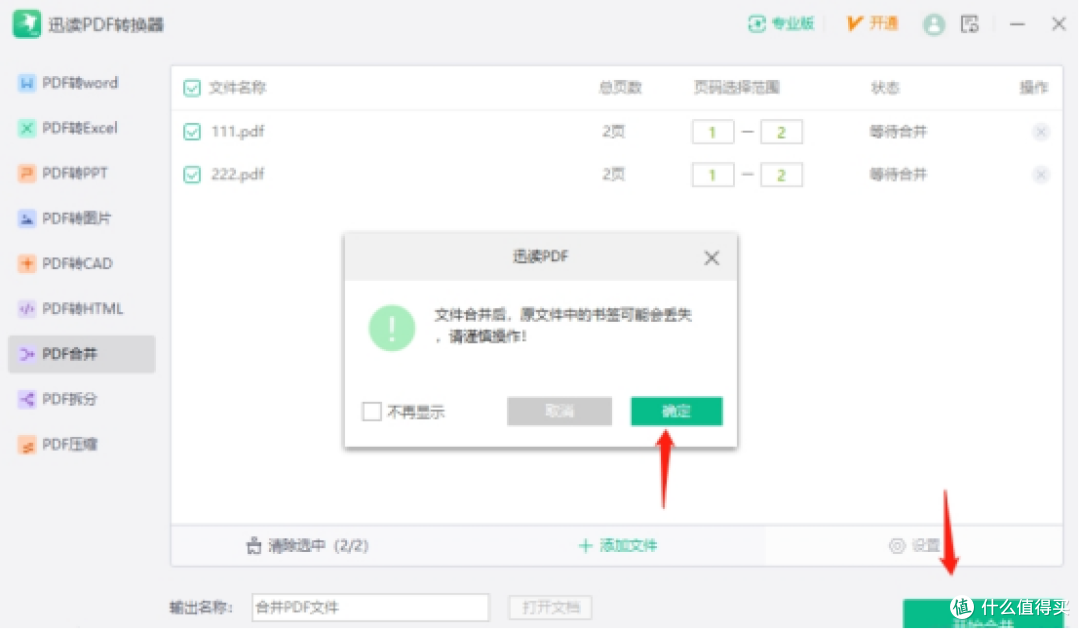
Task: Click 添加文件 to add files
Action: tap(618, 547)
